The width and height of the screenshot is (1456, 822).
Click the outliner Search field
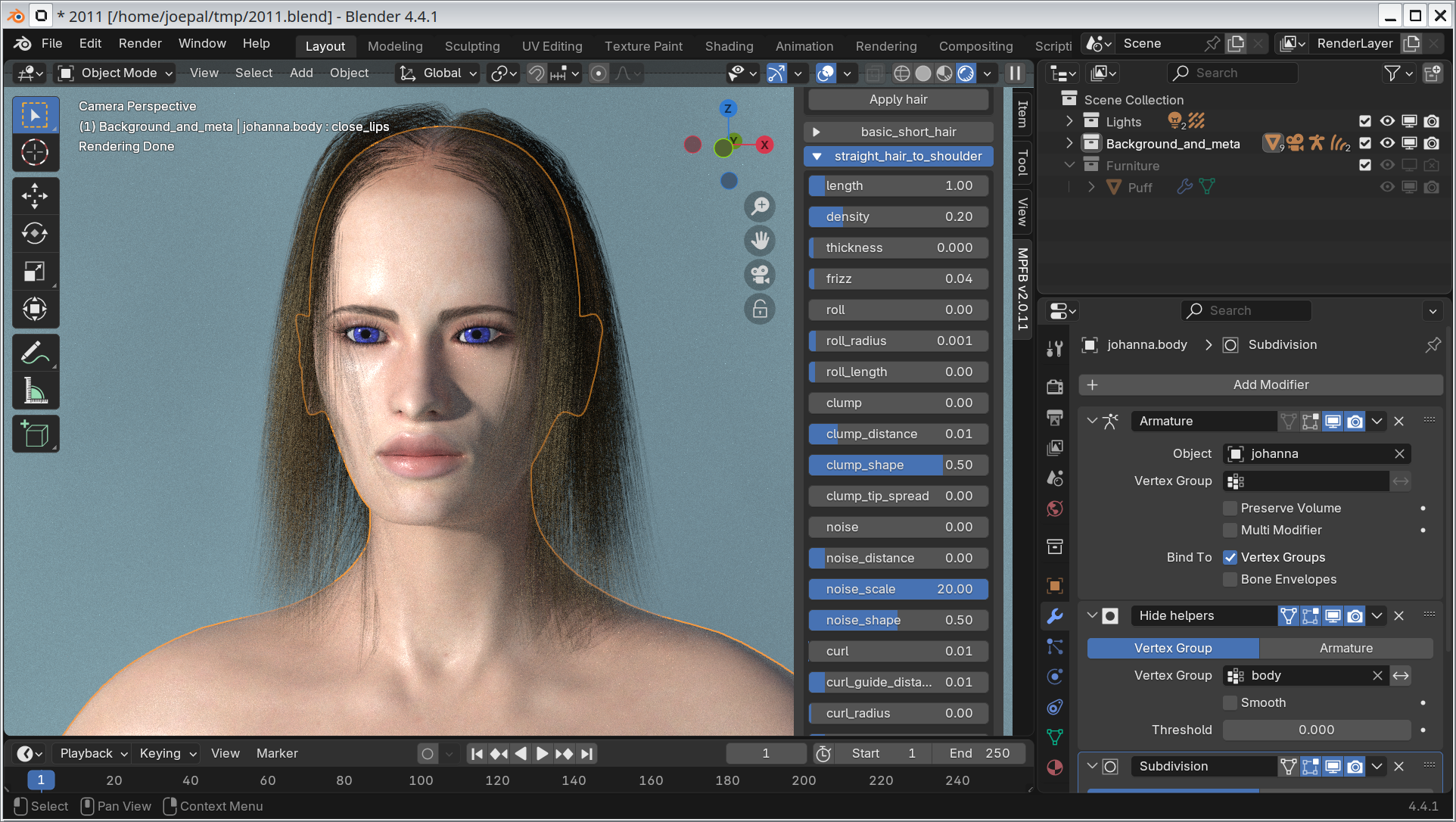pyautogui.click(x=1233, y=73)
